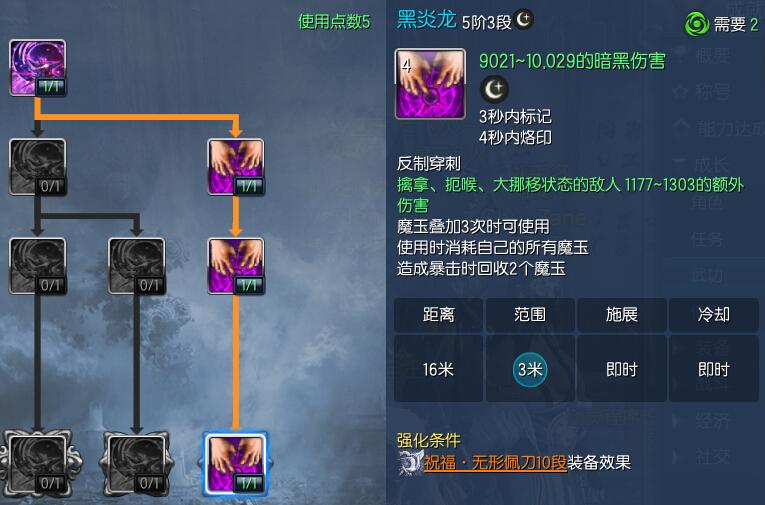
Task: Click the moon icon beside 5阶3段
Action: click(x=524, y=20)
